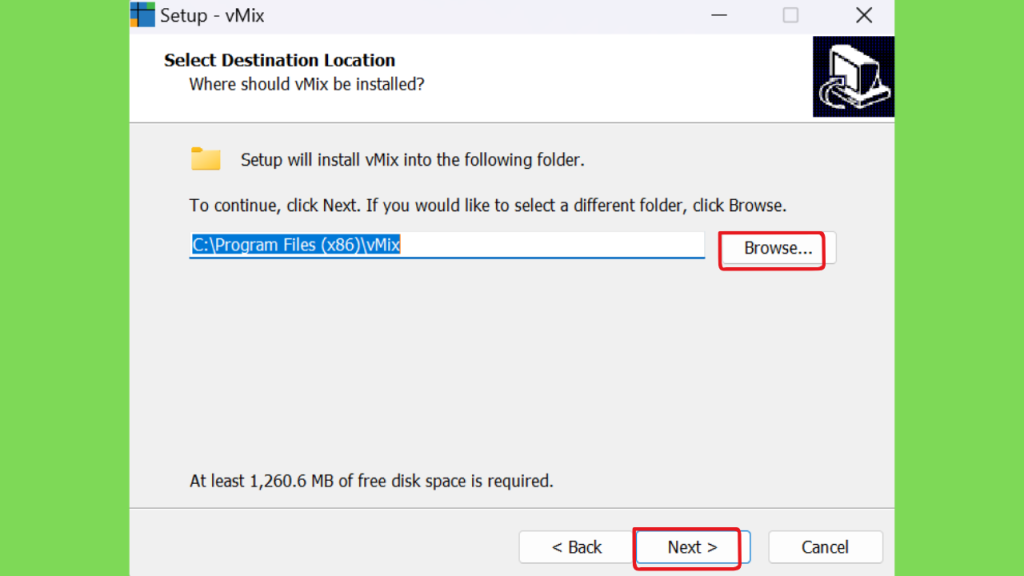Viewport: 1024px width, 576px height.
Task: Click empty title bar area beside the title
Action: pos(483,16)
